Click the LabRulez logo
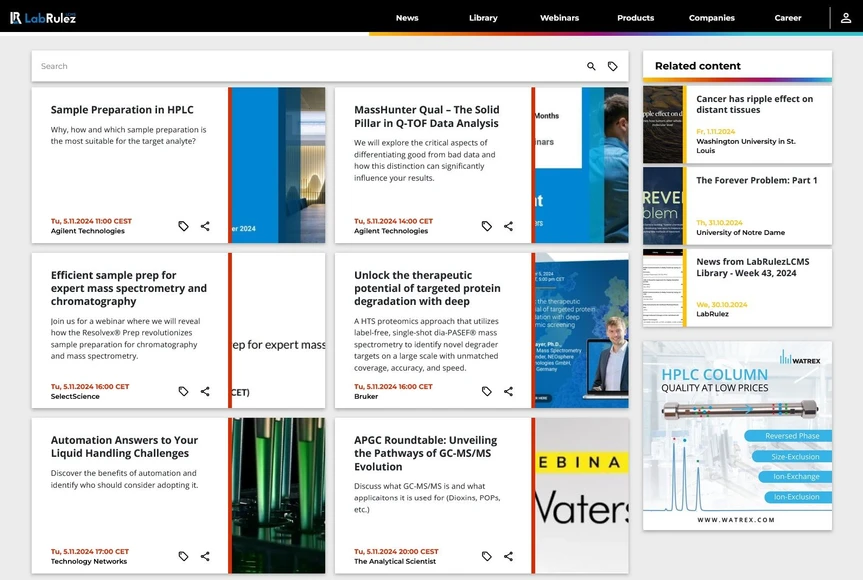The width and height of the screenshot is (863, 580). point(43,18)
